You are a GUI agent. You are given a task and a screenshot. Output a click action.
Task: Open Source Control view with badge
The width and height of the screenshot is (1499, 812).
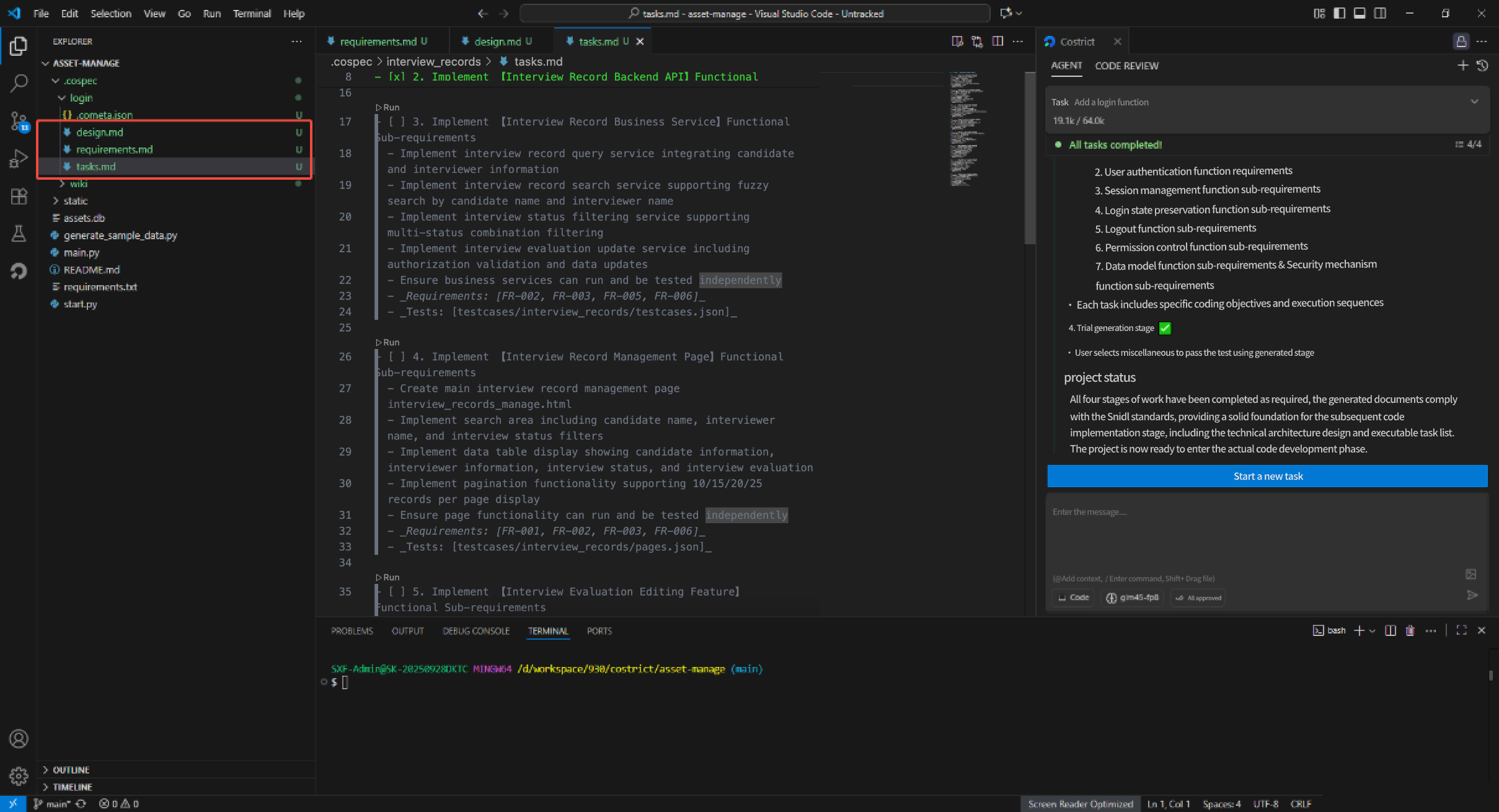coord(19,121)
